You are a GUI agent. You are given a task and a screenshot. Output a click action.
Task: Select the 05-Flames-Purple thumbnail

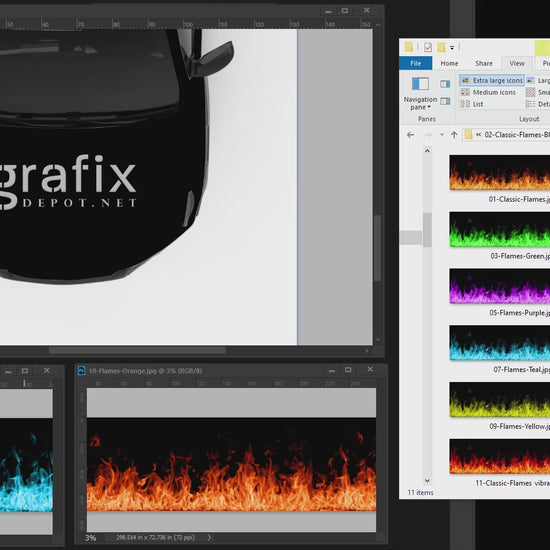tap(499, 286)
